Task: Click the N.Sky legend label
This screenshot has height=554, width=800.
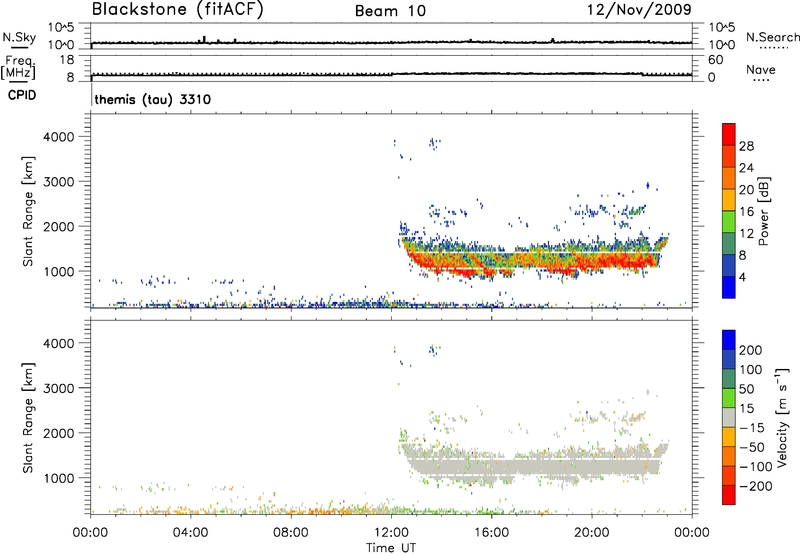Action: [x=19, y=37]
